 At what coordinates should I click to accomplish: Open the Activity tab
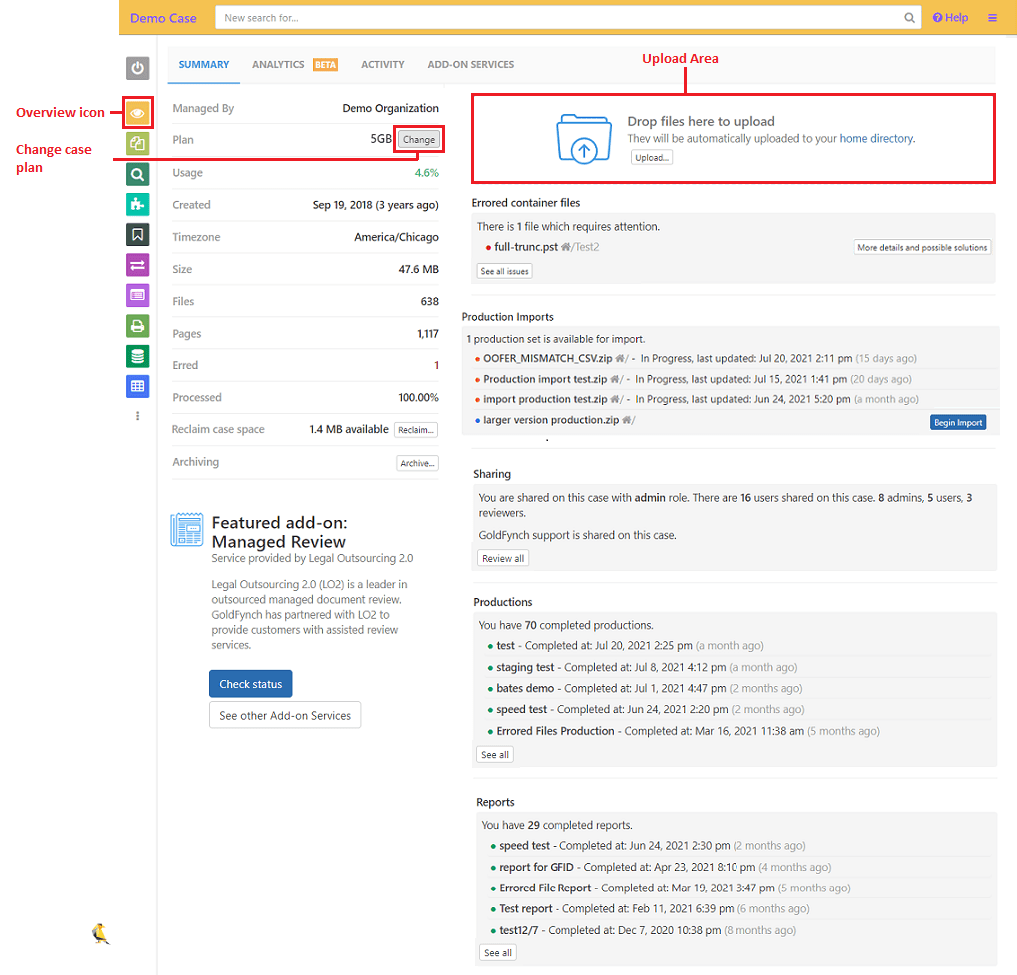(382, 64)
